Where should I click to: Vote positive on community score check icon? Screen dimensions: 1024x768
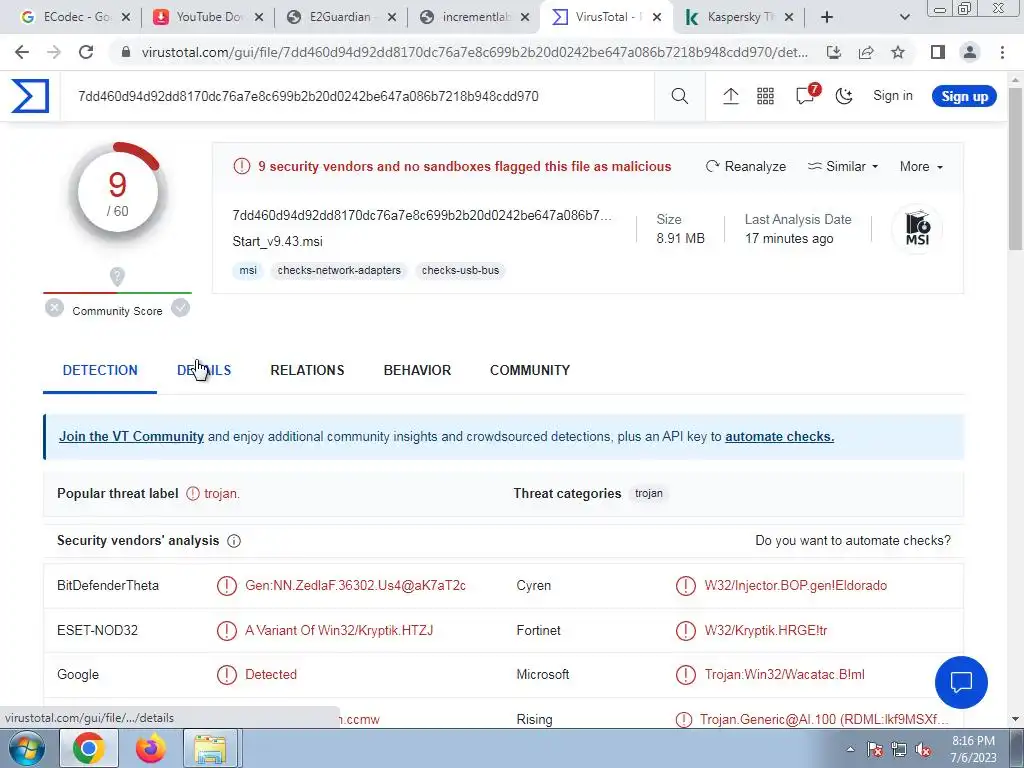tap(180, 308)
